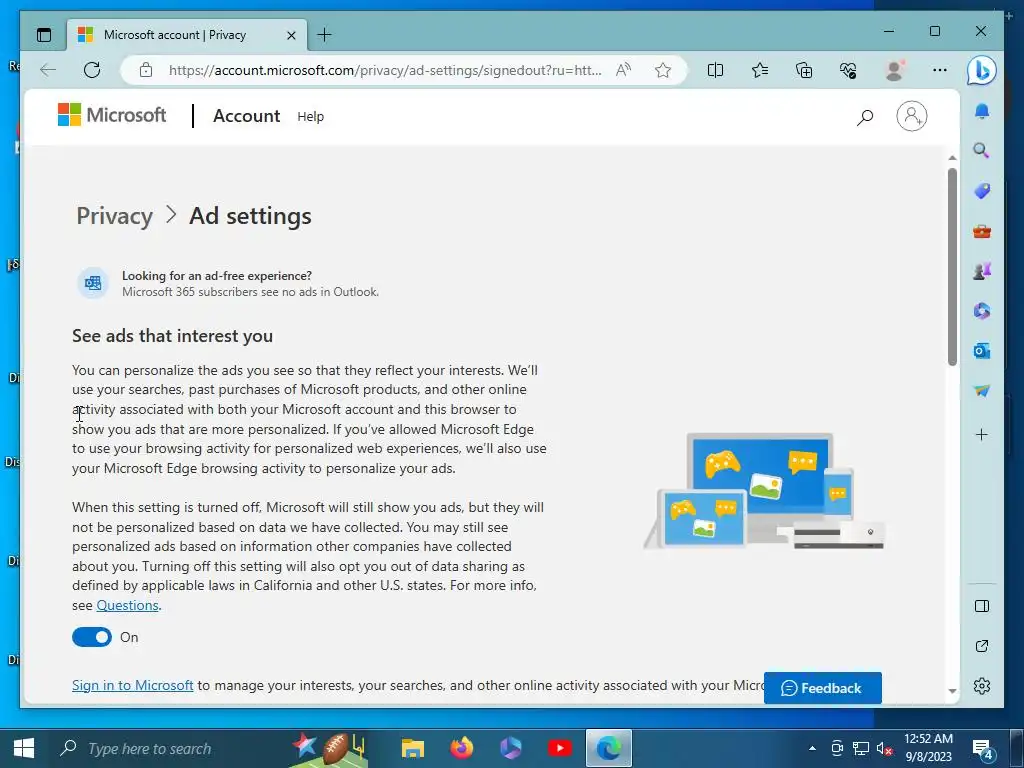Click Microsoft Edge taskbar icon
1024x768 pixels.
coord(609,748)
